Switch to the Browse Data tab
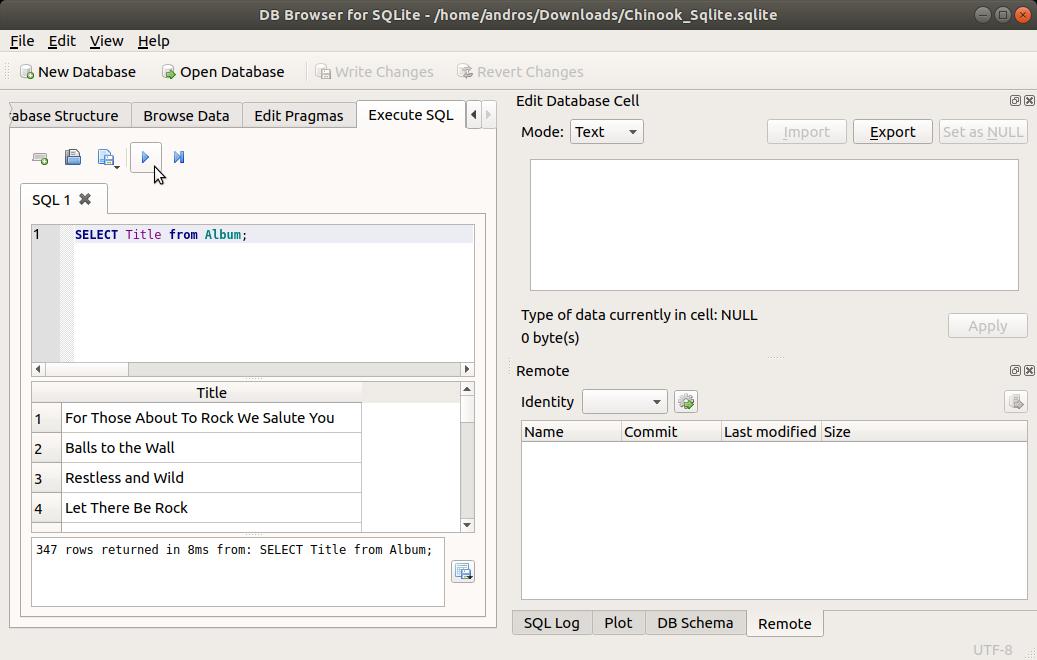The height and width of the screenshot is (660, 1037). point(186,115)
